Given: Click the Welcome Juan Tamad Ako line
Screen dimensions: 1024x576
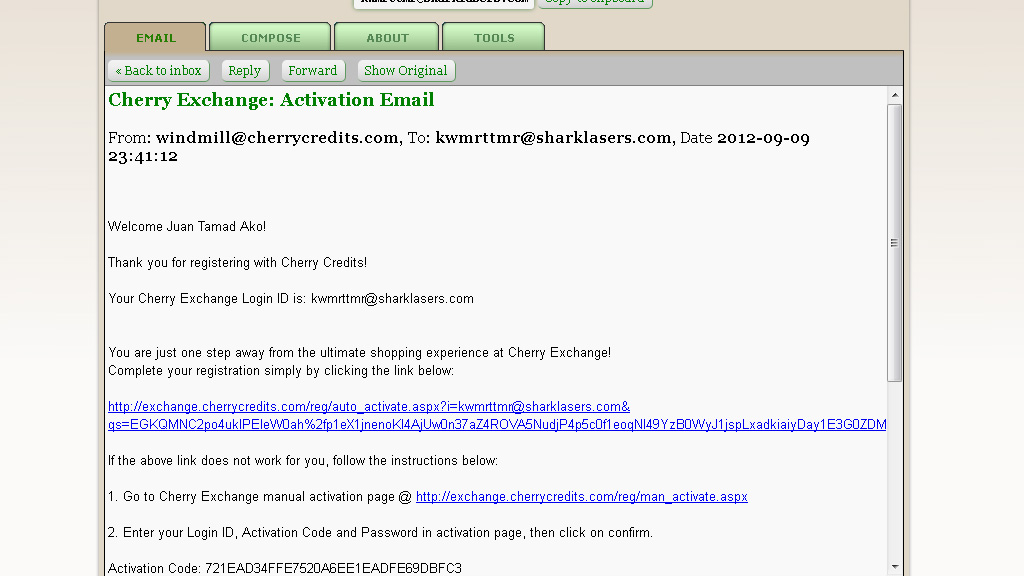Looking at the screenshot, I should (x=187, y=227).
